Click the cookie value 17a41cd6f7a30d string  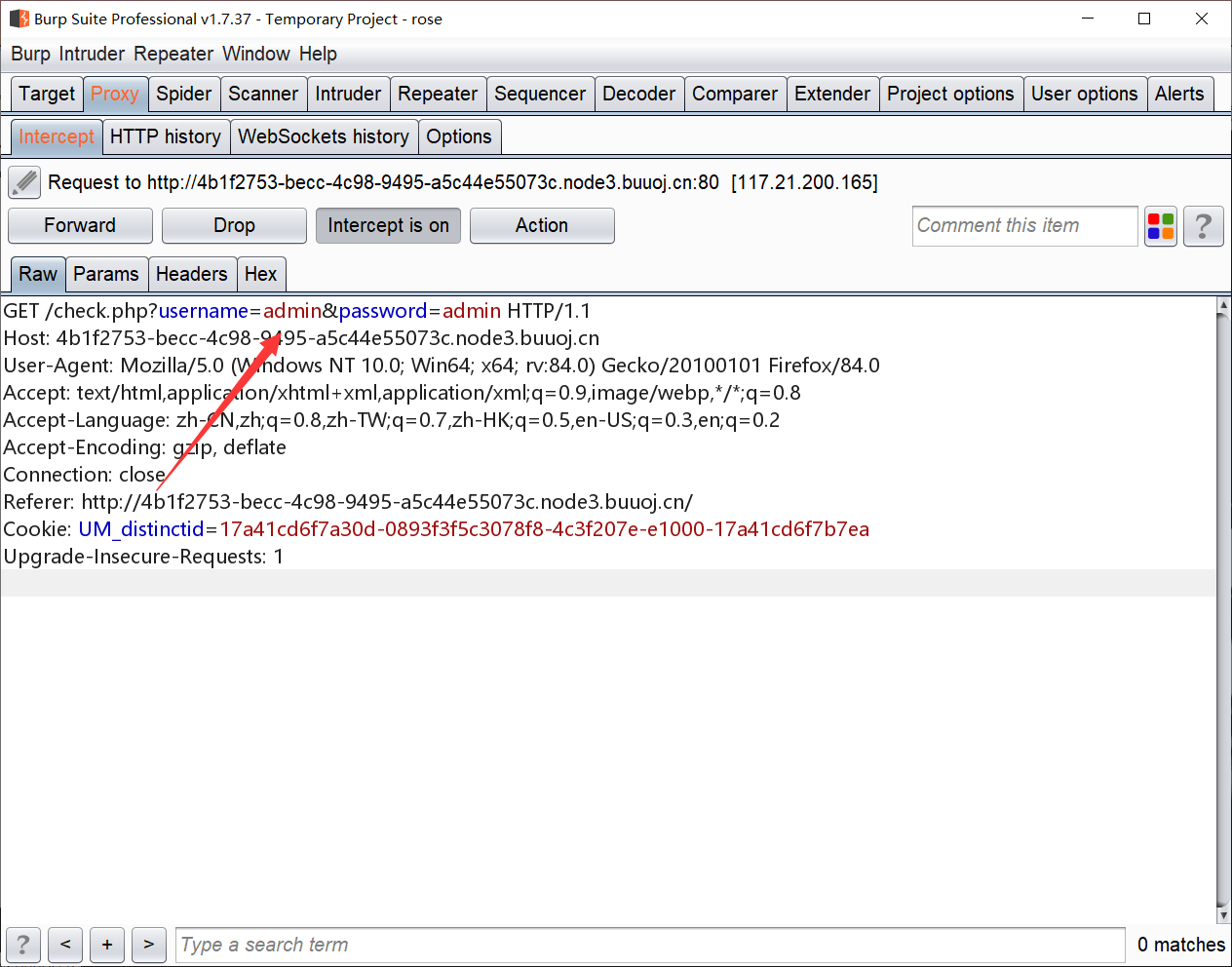544,529
